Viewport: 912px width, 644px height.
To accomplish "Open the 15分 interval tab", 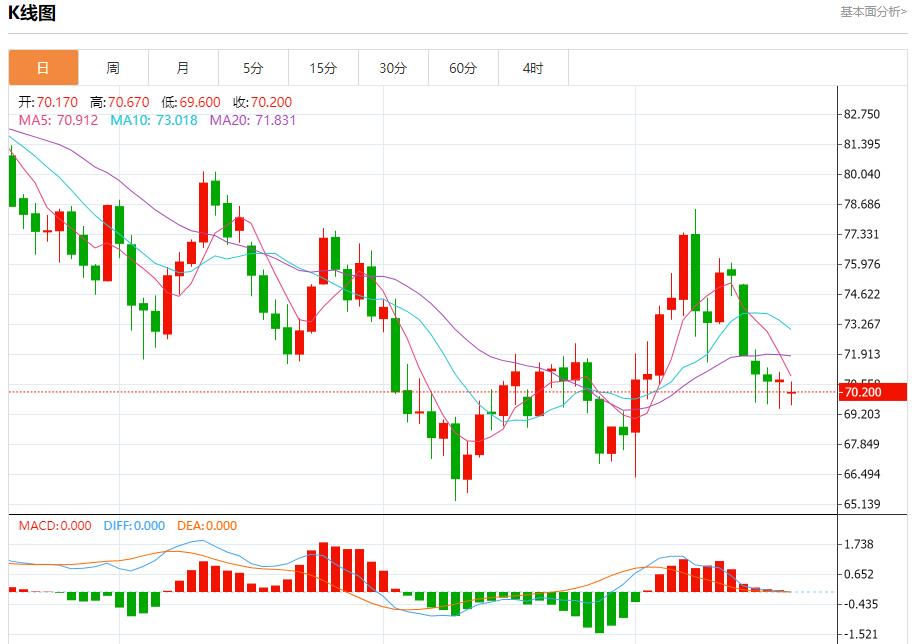I will pyautogui.click(x=323, y=68).
